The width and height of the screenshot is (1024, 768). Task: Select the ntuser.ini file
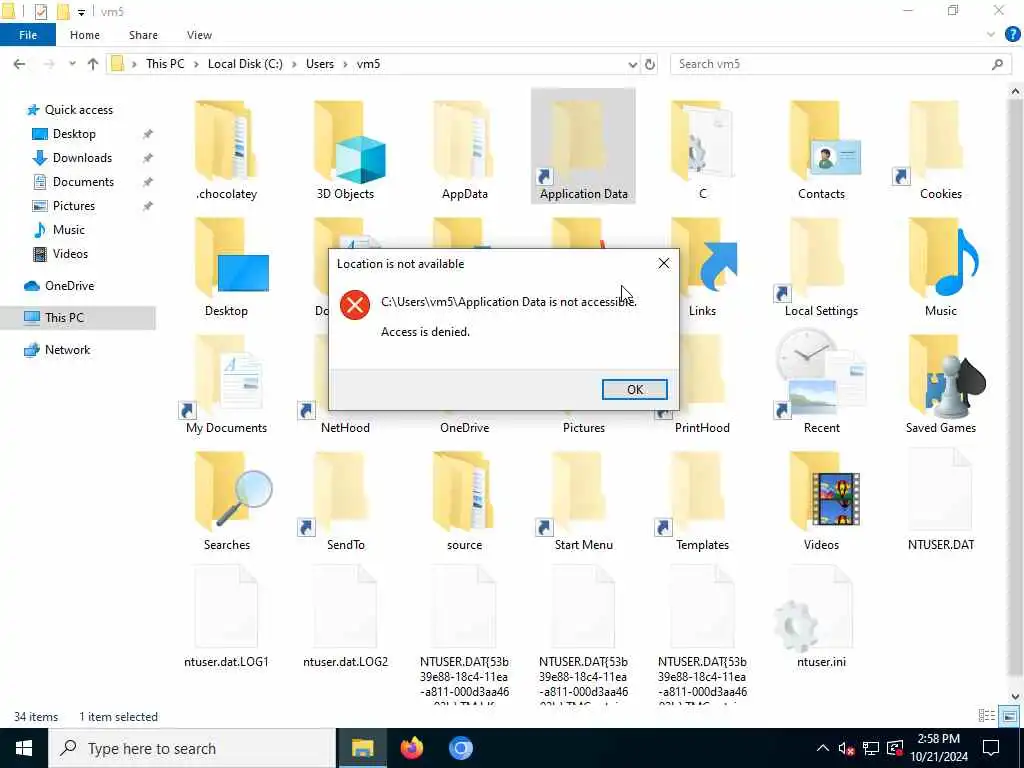tap(821, 617)
